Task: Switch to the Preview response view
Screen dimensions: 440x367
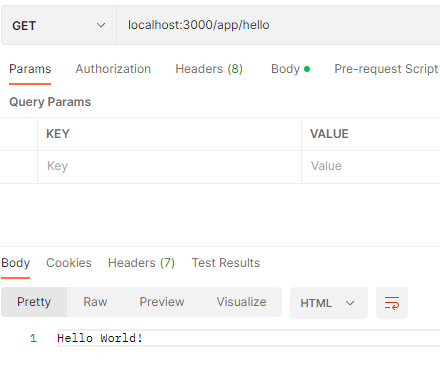Action: point(162,302)
